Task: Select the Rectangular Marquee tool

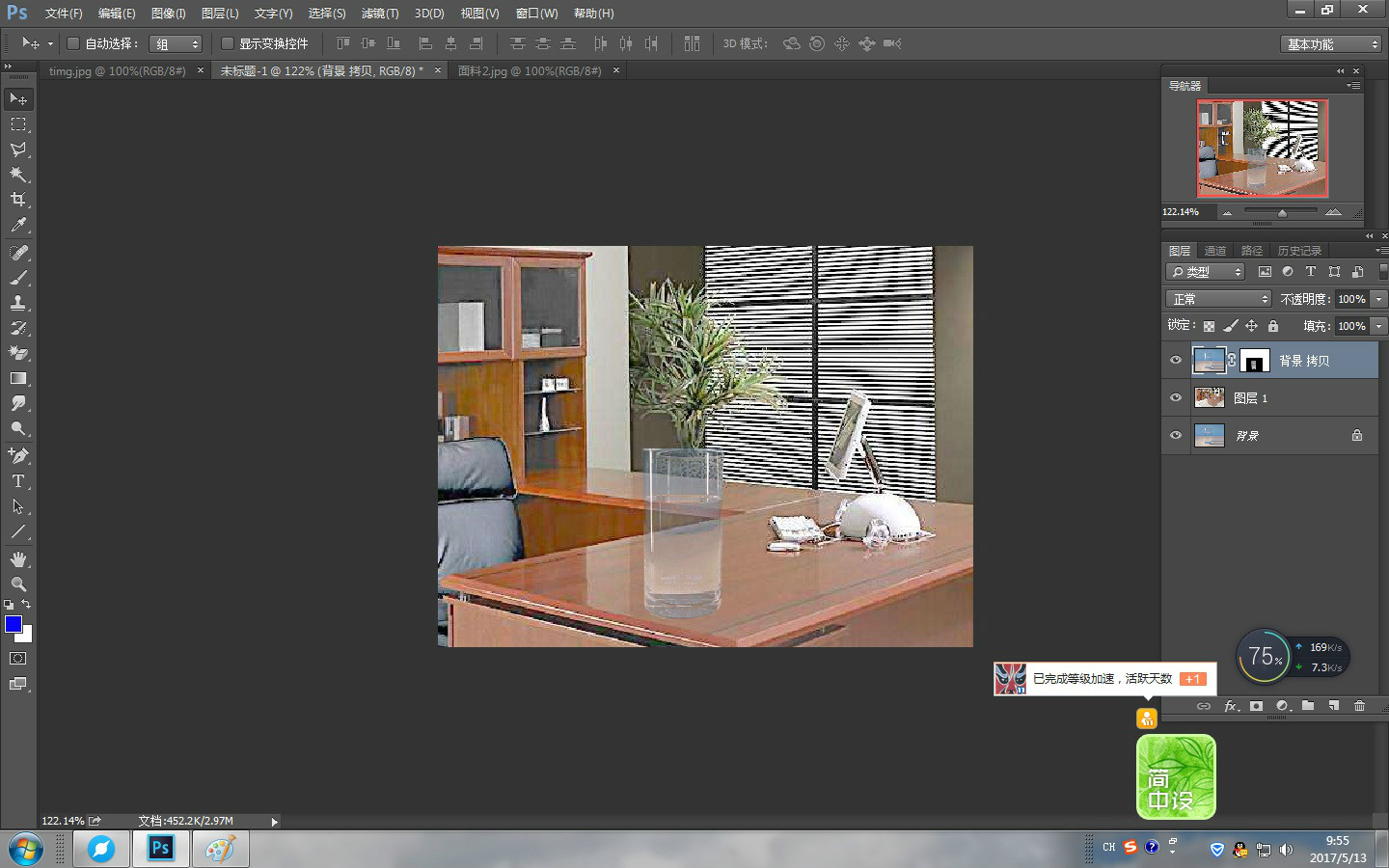Action: click(18, 124)
